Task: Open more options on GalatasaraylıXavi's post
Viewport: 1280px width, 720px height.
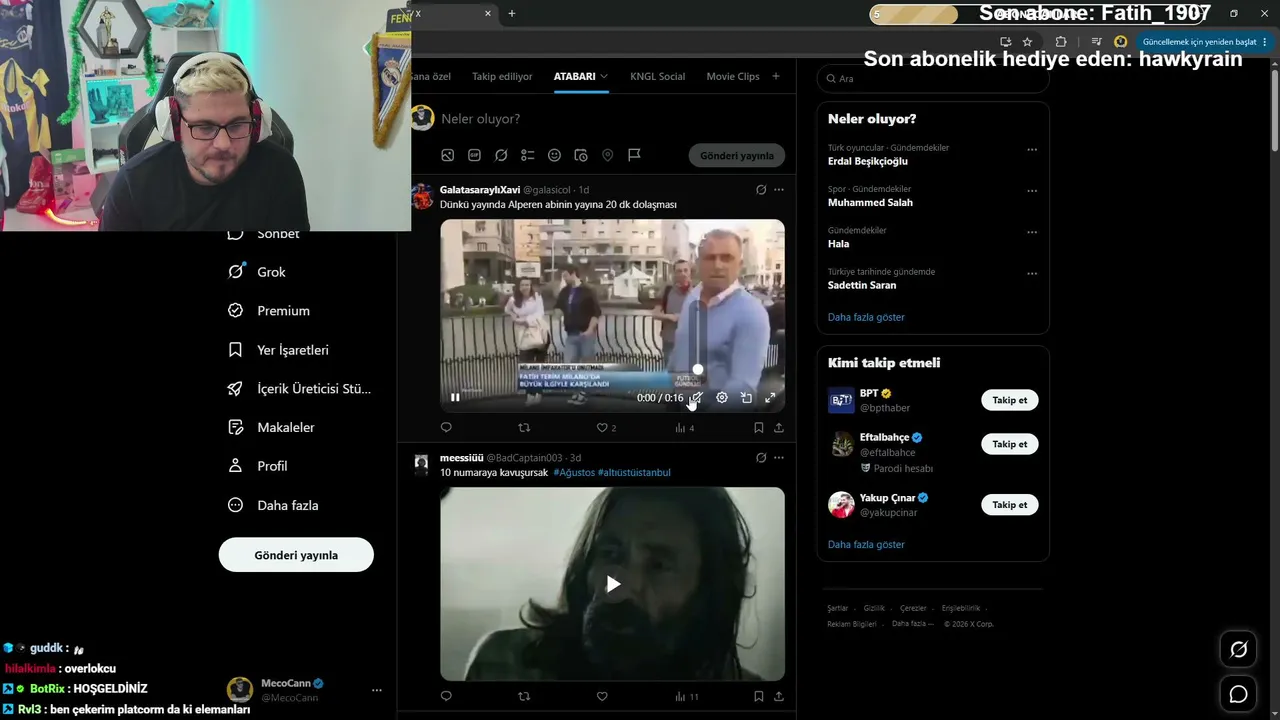Action: 779,190
